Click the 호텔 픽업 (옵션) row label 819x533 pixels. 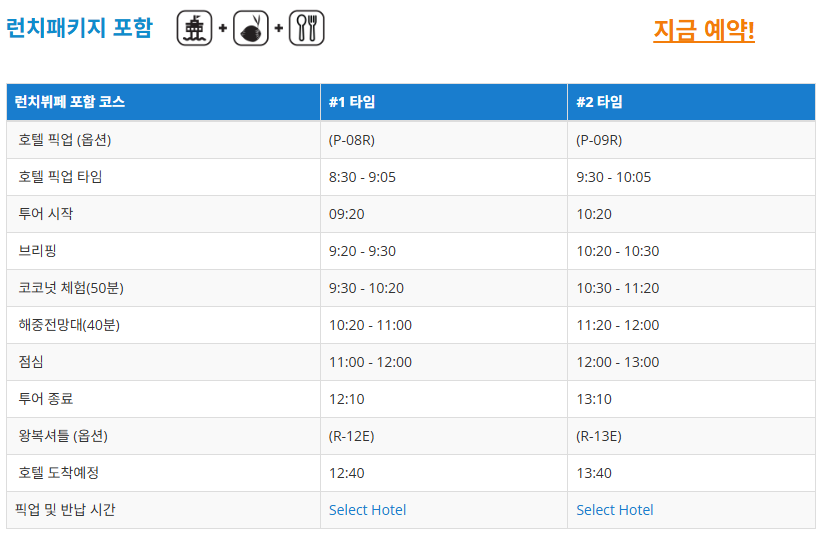(x=65, y=140)
